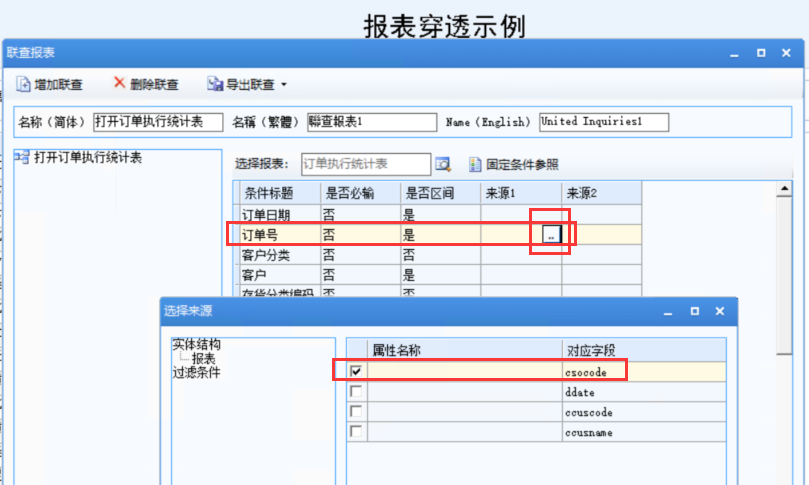Click the scrollbar up arrow of condition grid

(784, 189)
